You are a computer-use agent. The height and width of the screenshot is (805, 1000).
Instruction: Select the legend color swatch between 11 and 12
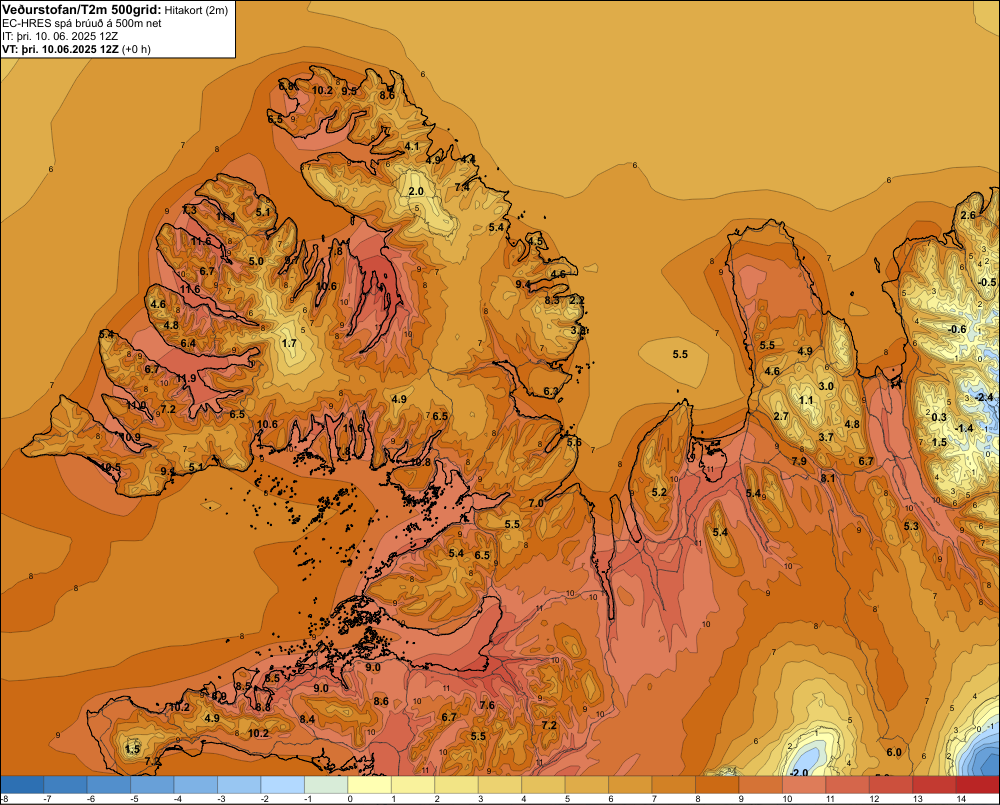(848, 785)
